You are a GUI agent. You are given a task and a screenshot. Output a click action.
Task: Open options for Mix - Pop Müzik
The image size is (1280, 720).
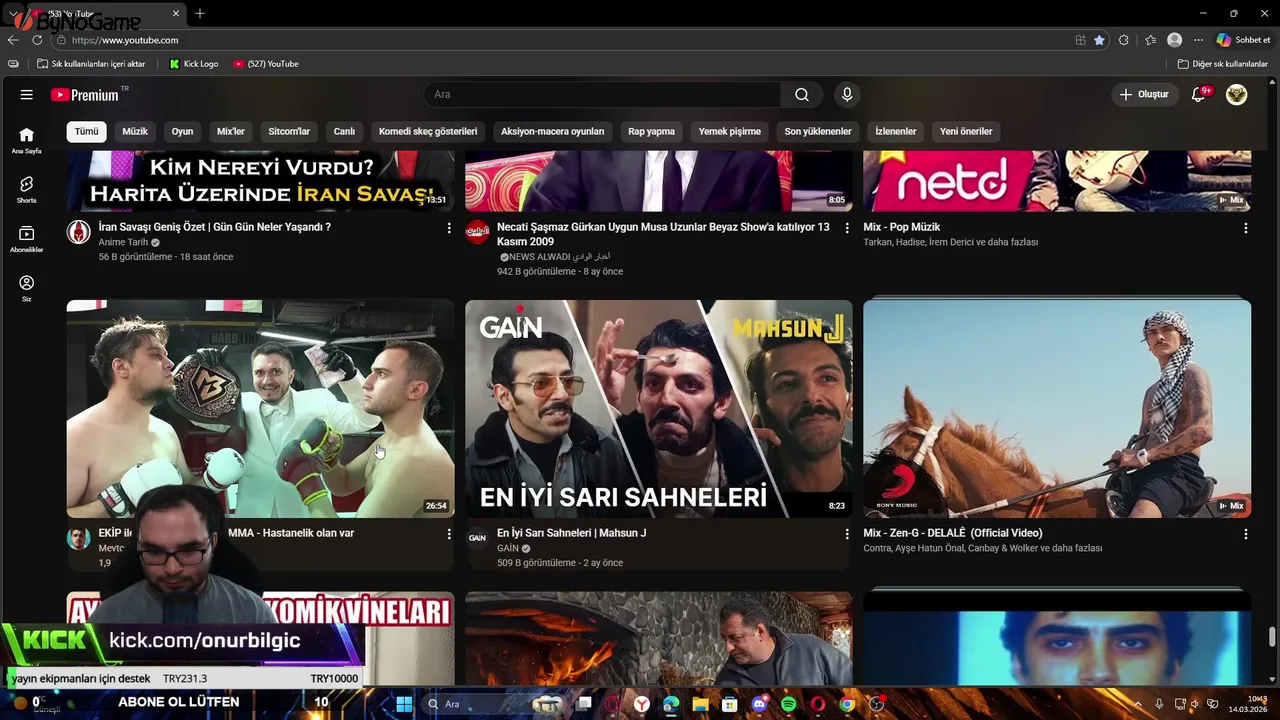click(1245, 228)
